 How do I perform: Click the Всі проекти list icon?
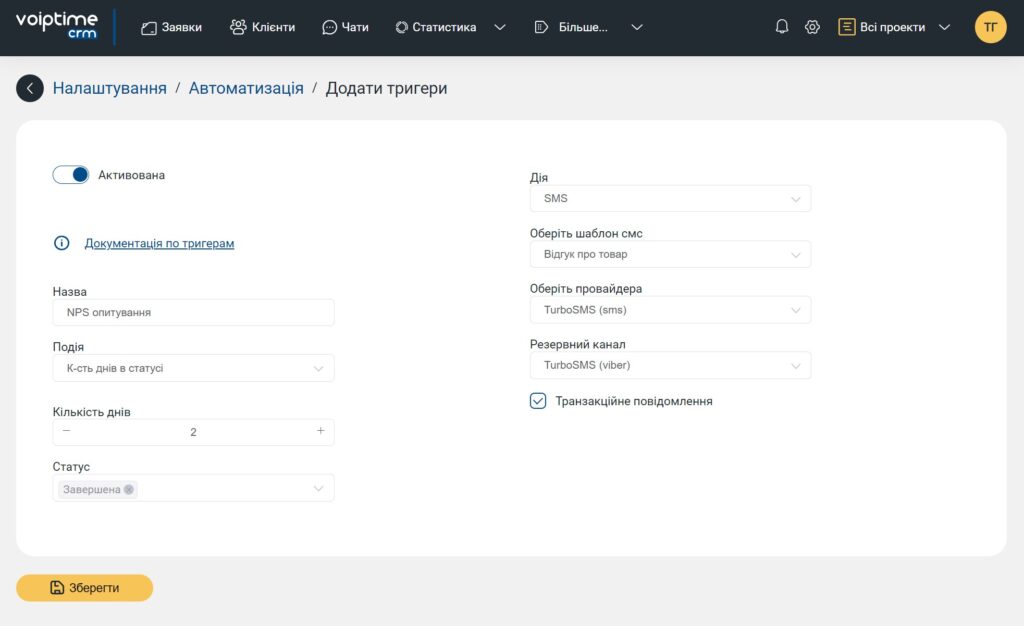click(846, 27)
